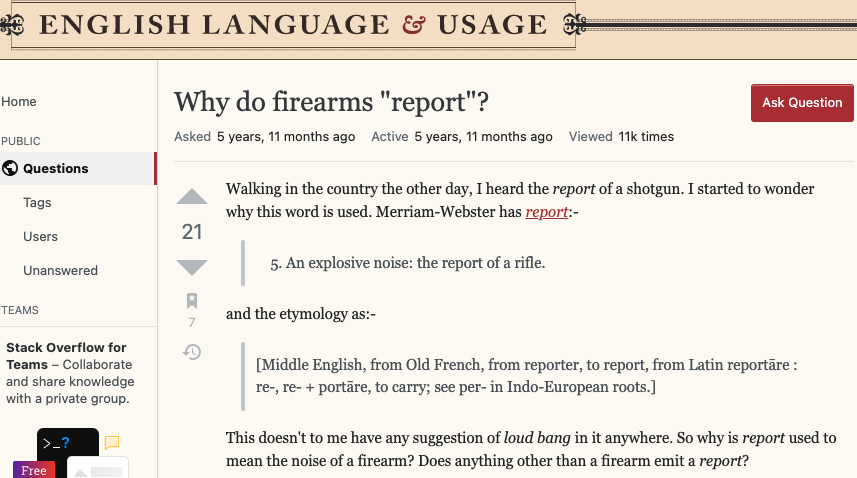Click the PUBLIC section heading
The image size is (857, 478).
[21, 141]
